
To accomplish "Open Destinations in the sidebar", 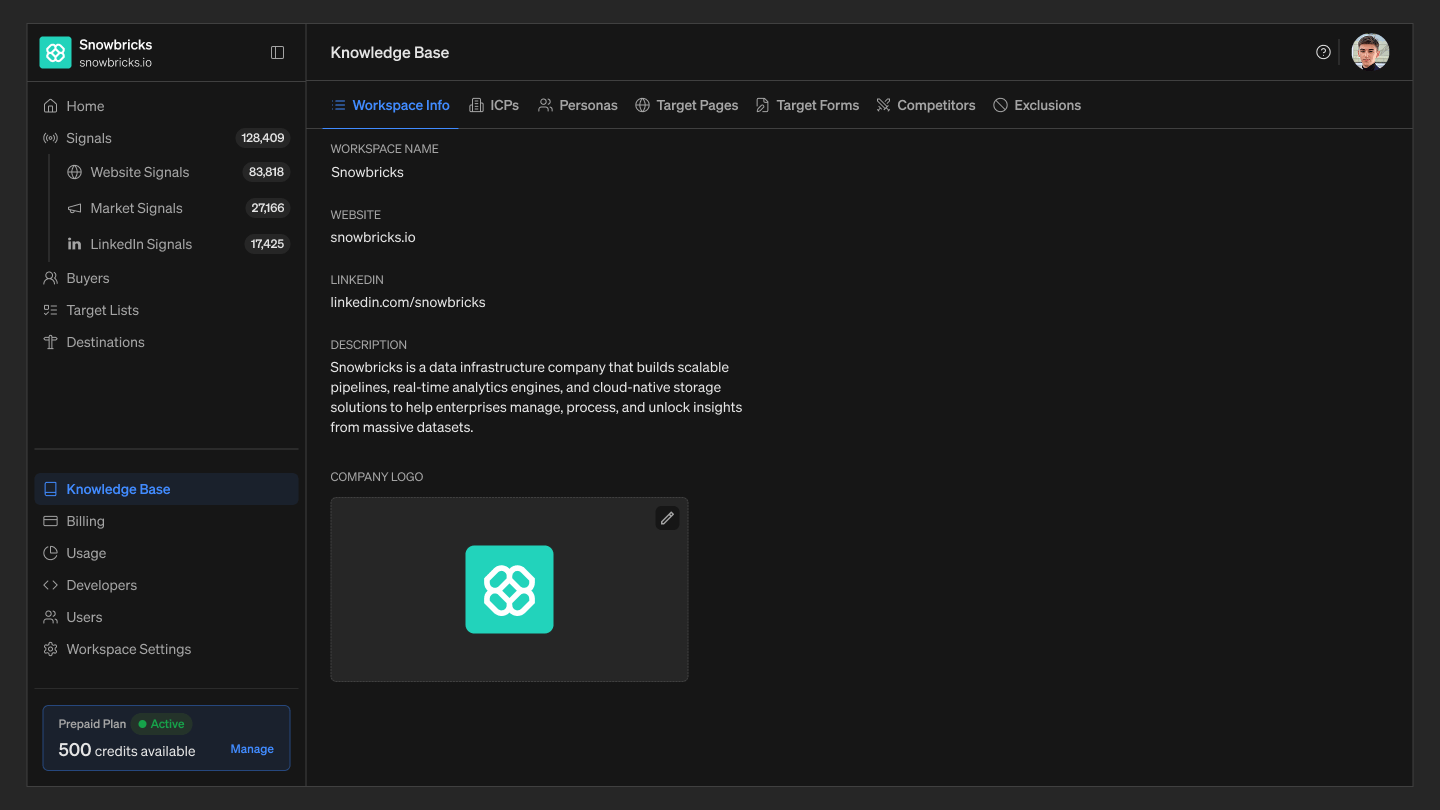I will 166,342.
